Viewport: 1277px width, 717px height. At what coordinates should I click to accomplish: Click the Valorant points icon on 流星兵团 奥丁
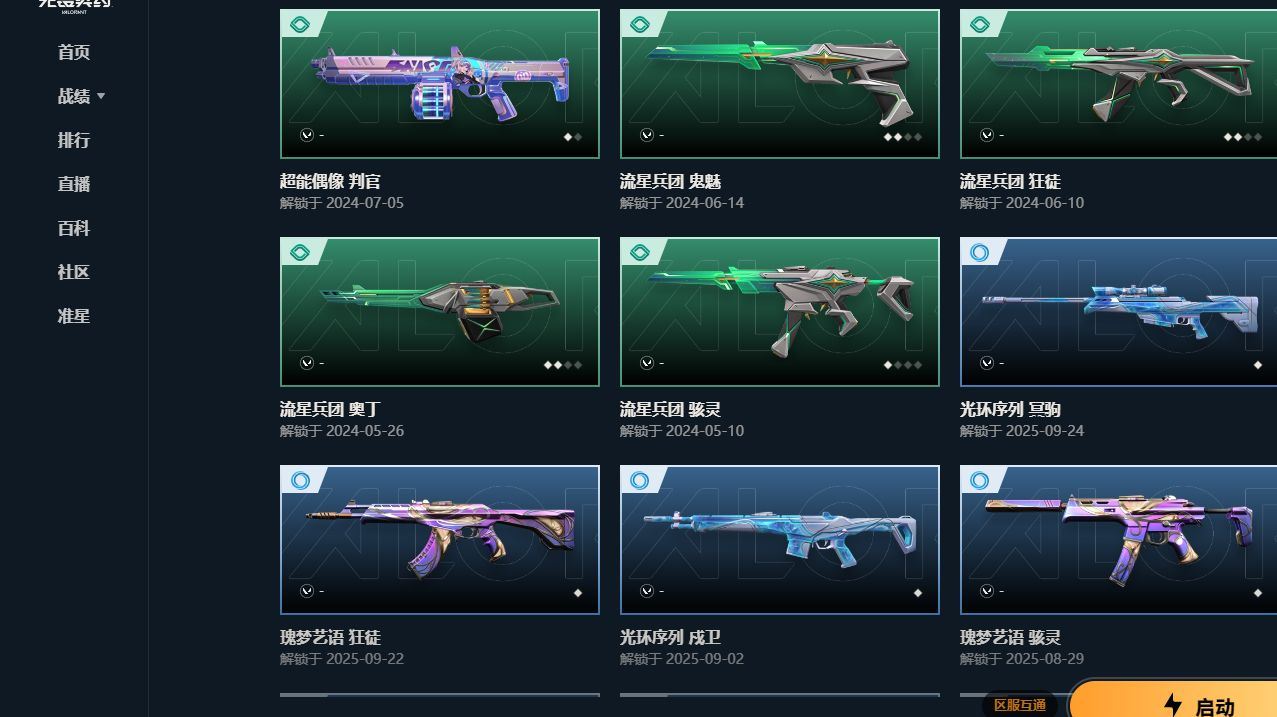[307, 363]
